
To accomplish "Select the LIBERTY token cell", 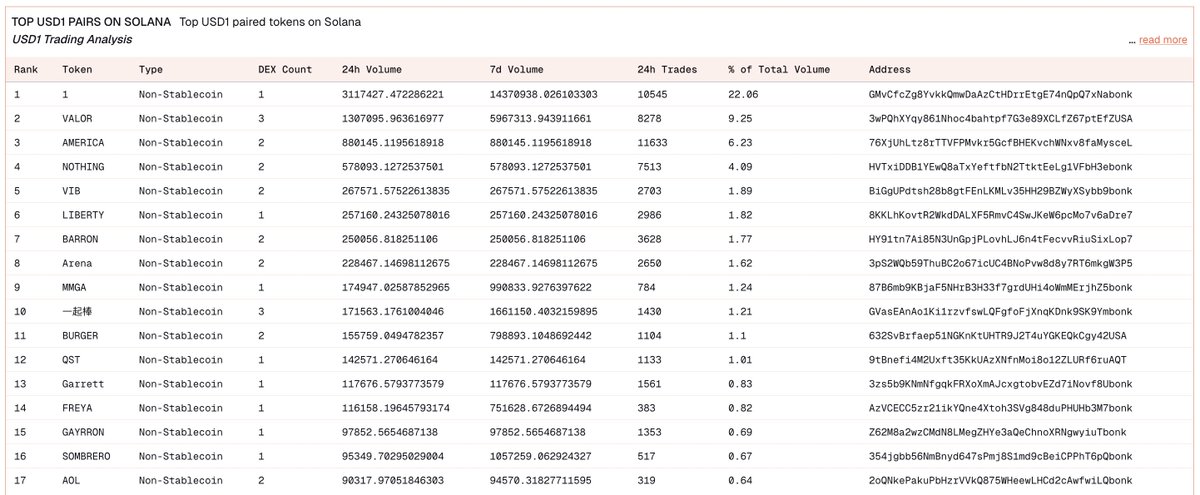I will point(83,214).
